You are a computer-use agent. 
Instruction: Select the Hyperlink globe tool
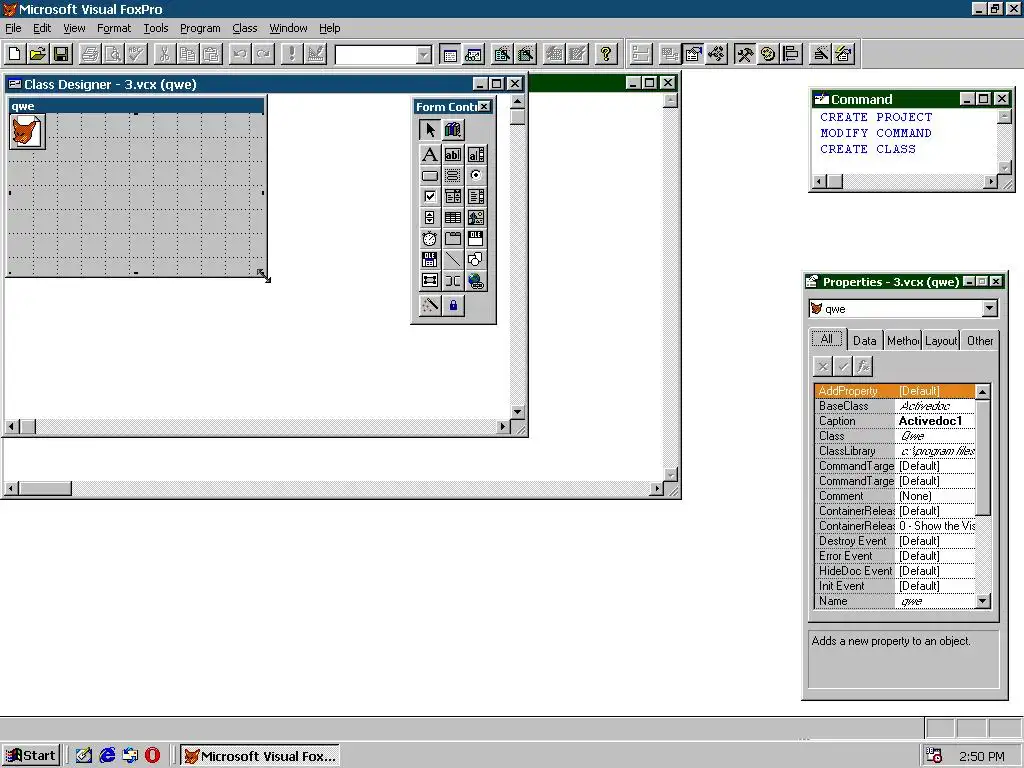(x=476, y=281)
